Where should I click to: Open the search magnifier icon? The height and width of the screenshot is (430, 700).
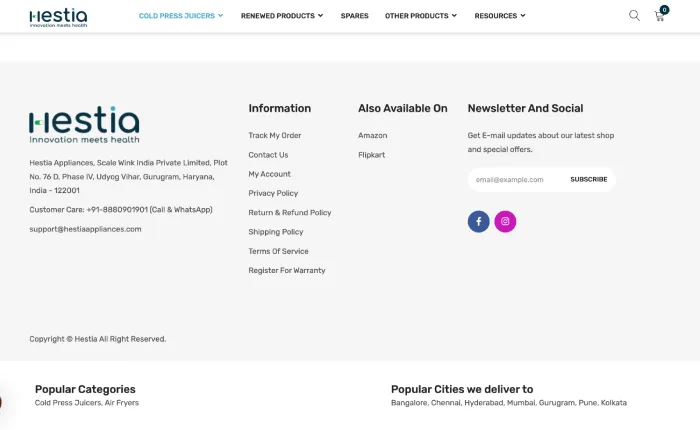tap(634, 16)
